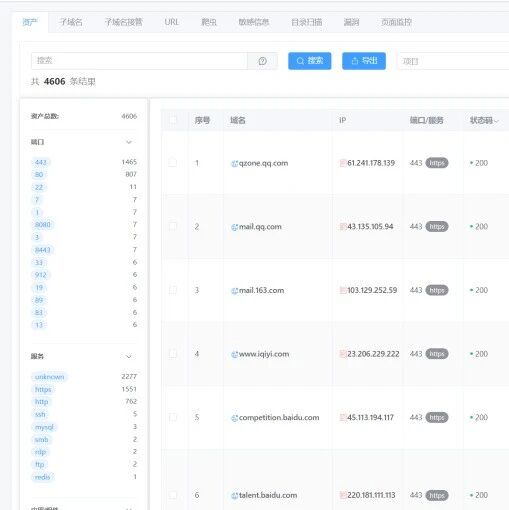The image size is (509, 510).
Task: Toggle the select-all checkbox in table header
Action: (x=173, y=120)
